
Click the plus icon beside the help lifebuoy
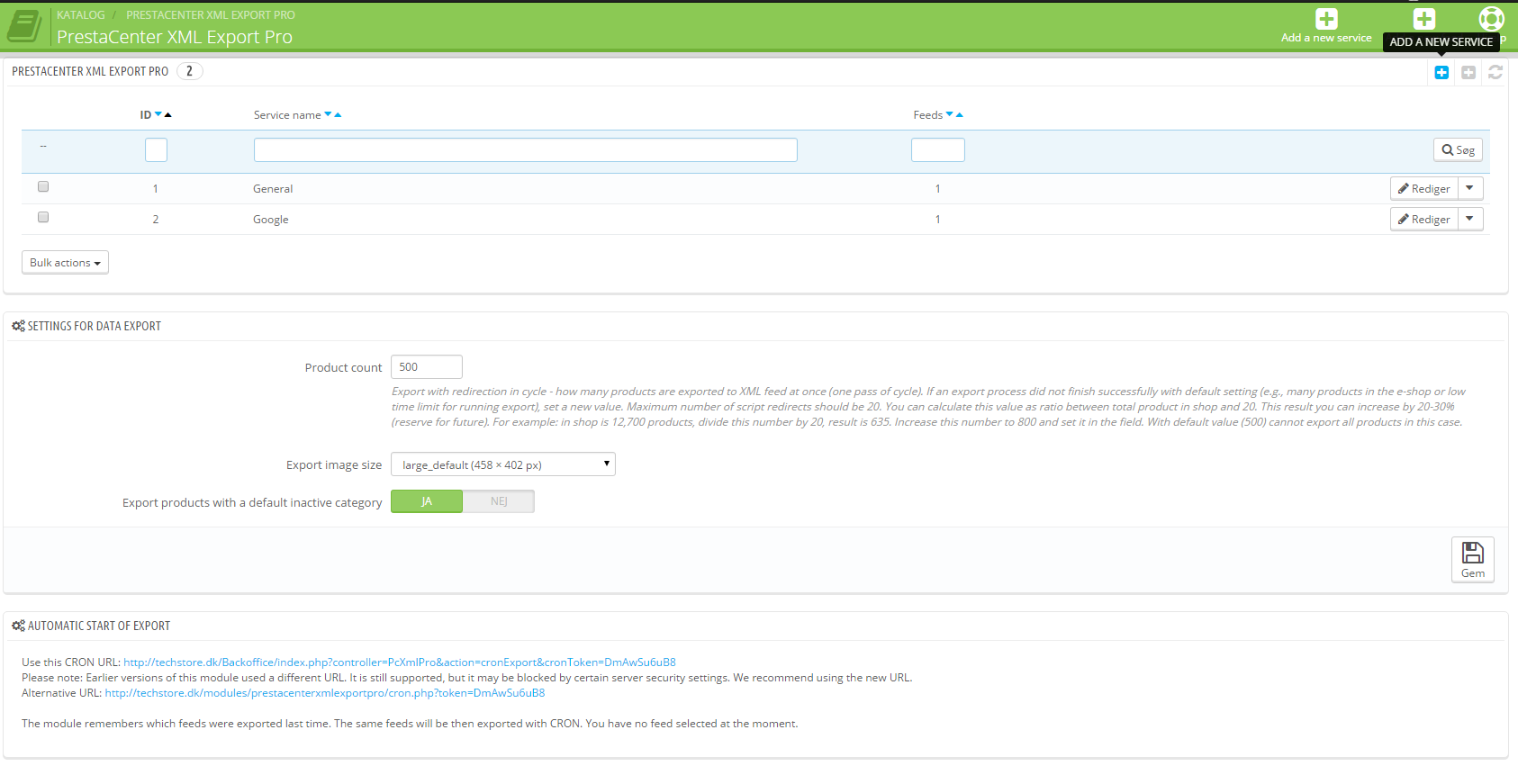[1424, 19]
